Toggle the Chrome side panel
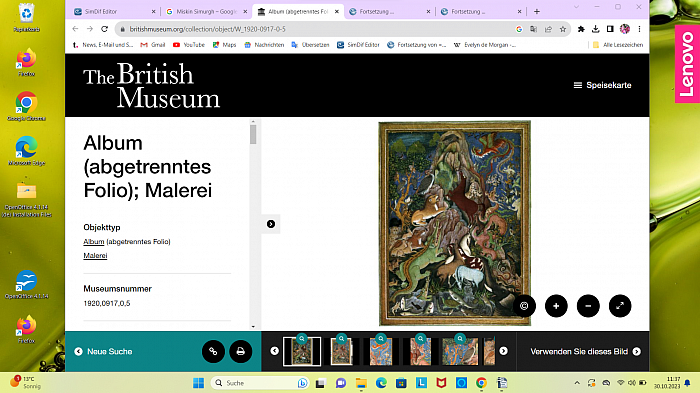 [x=610, y=29]
